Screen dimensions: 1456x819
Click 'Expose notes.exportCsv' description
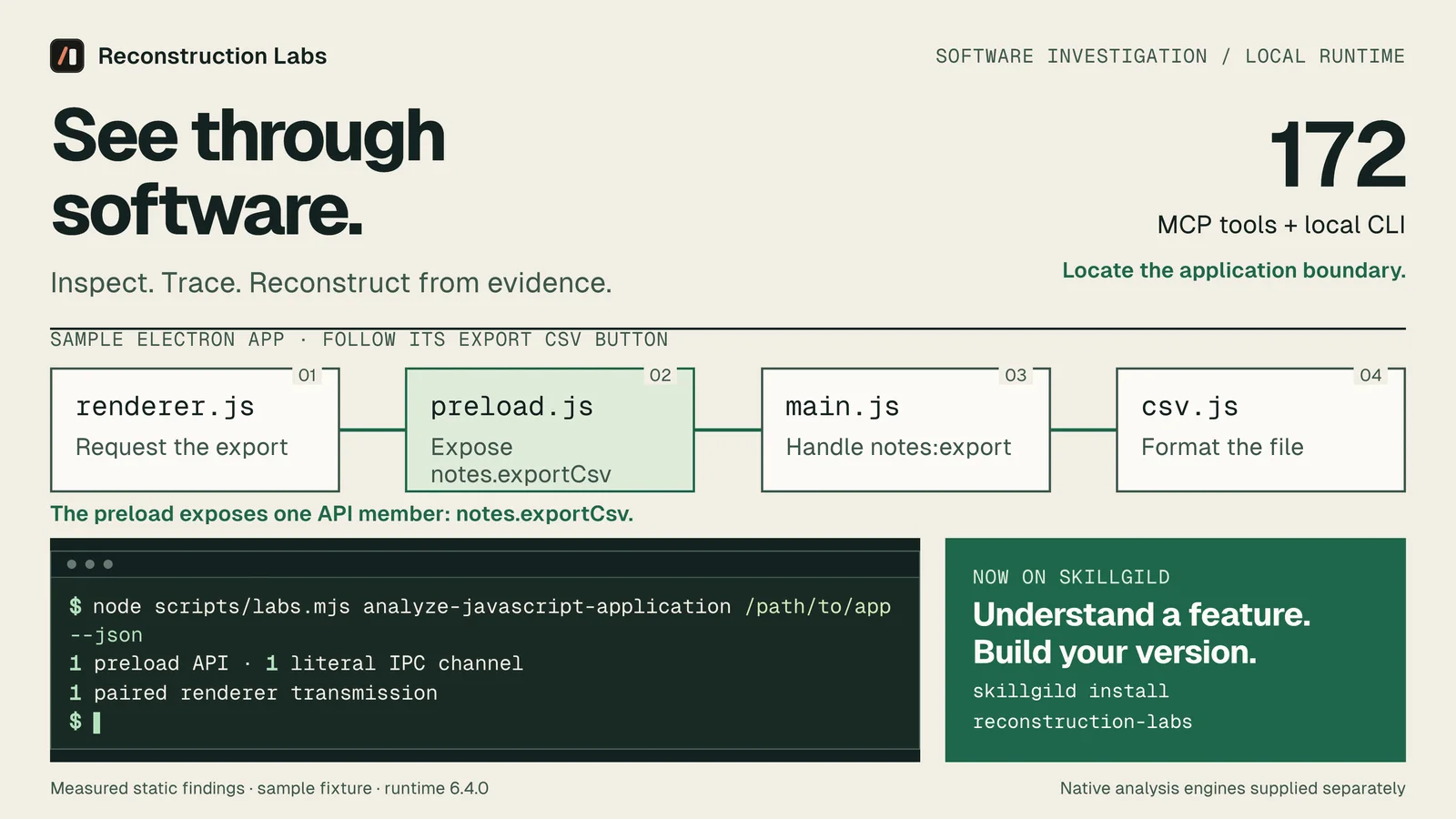coord(521,460)
